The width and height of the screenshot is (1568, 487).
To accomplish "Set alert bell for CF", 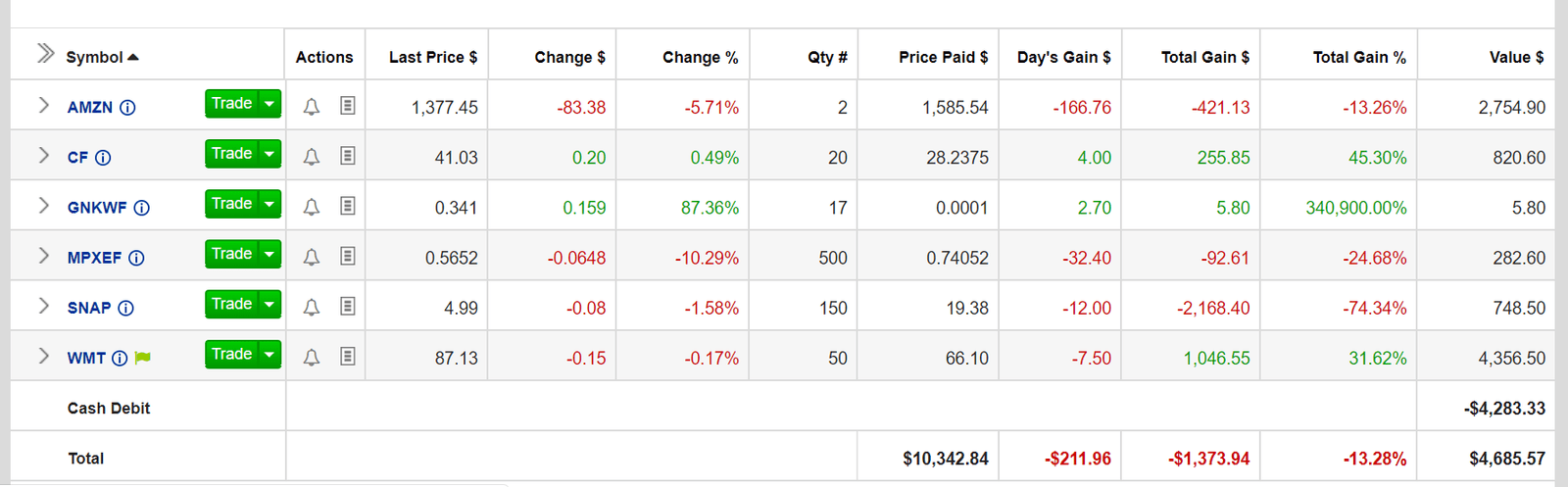I will (x=312, y=157).
